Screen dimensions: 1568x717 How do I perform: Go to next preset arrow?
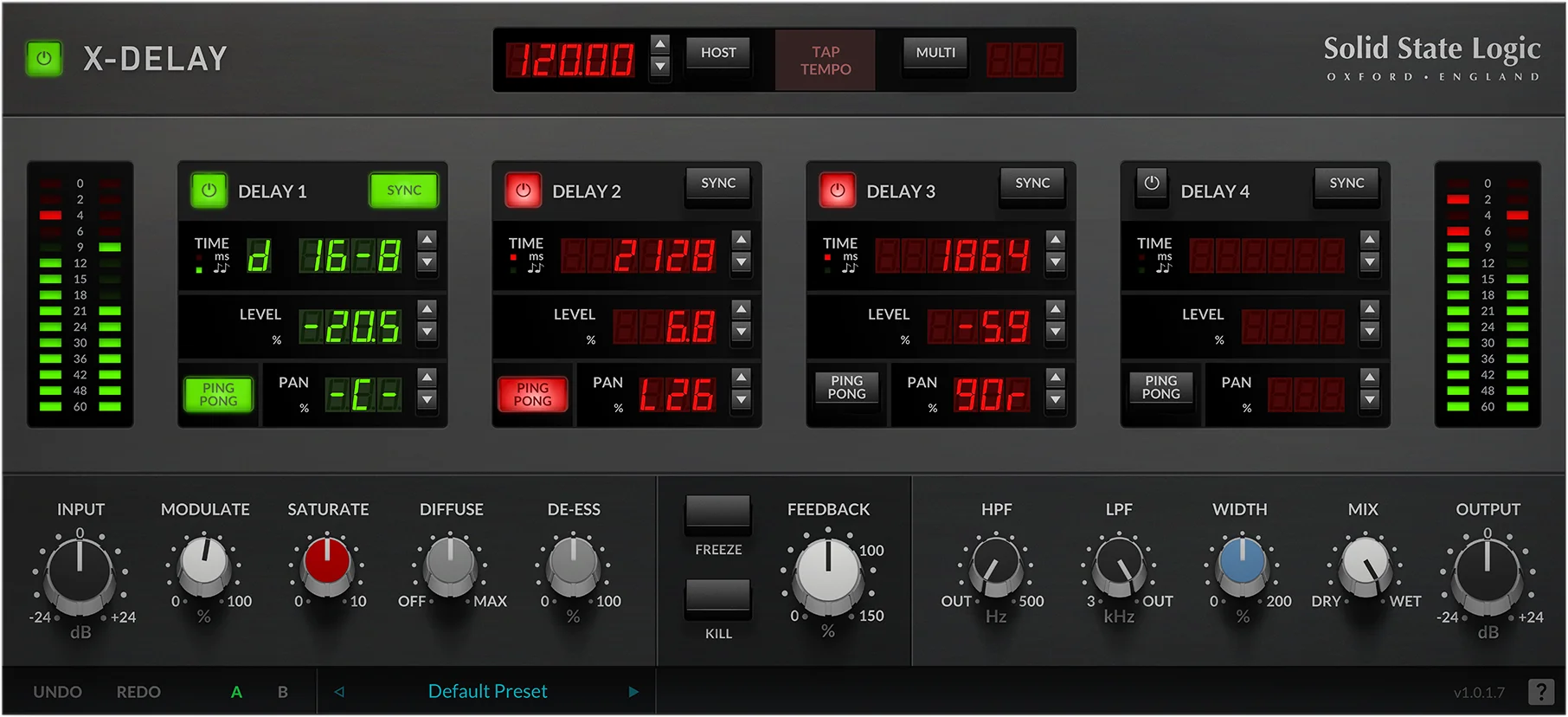point(633,692)
